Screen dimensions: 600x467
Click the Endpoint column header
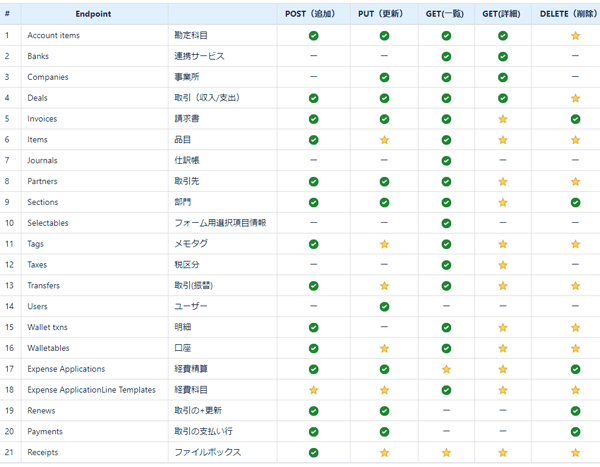(x=93, y=14)
